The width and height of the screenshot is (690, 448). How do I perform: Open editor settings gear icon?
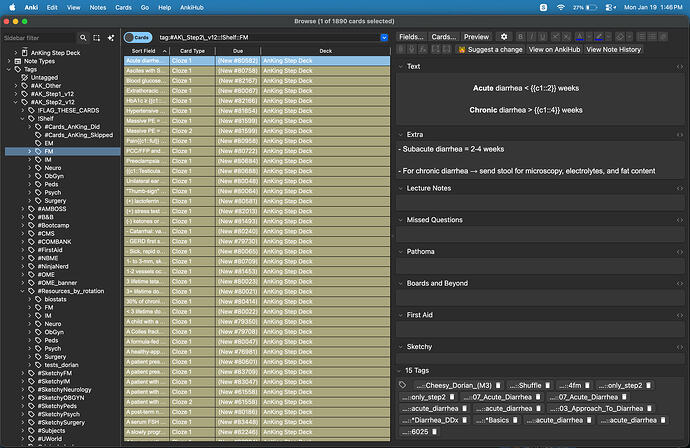point(504,37)
